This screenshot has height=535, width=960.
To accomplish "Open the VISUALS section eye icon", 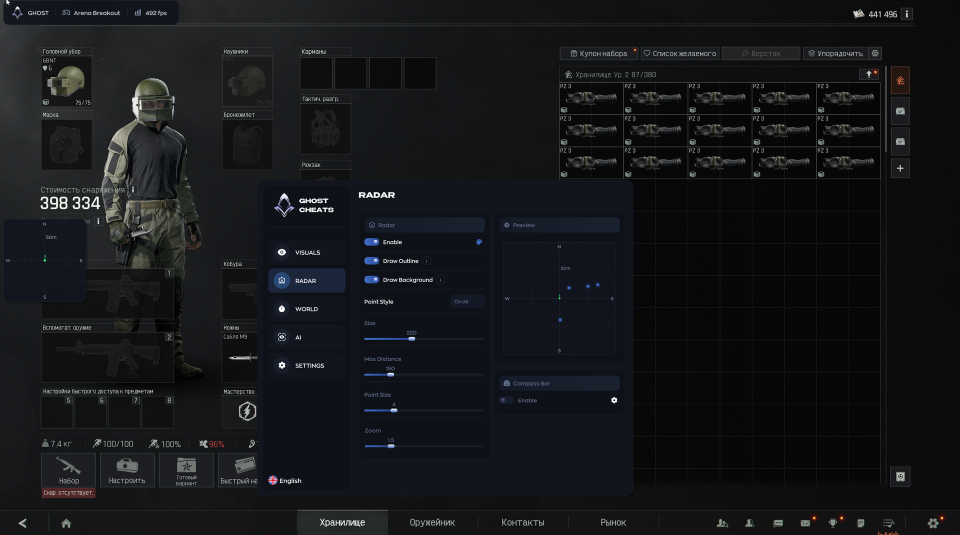I will pos(282,252).
